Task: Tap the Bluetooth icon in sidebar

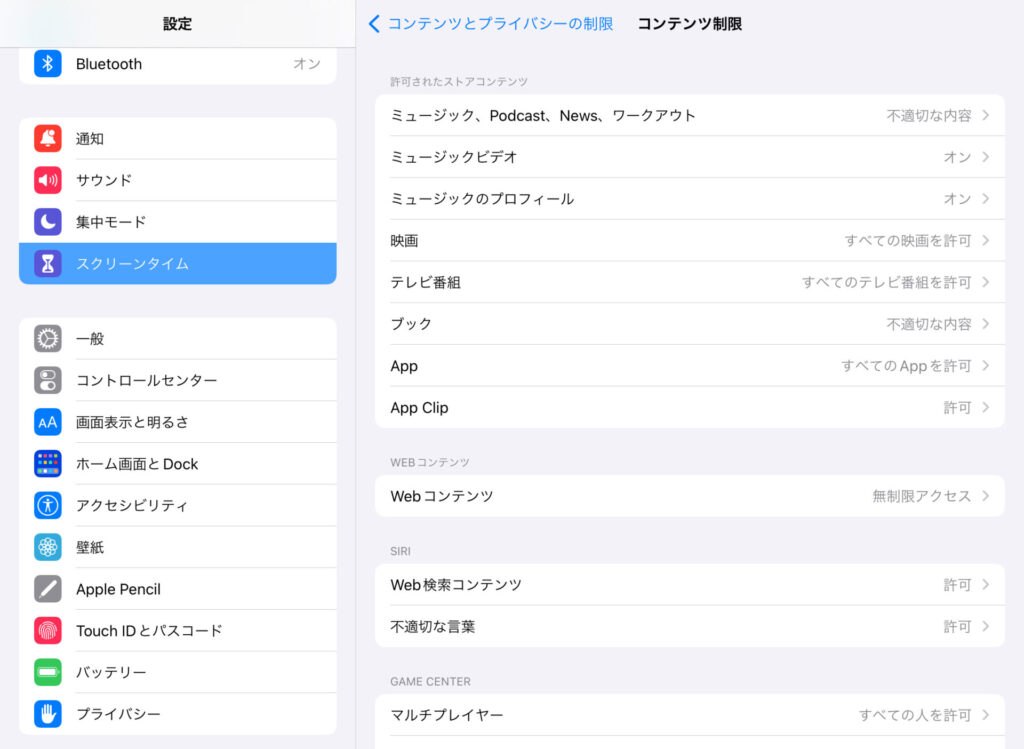Action: click(x=48, y=64)
